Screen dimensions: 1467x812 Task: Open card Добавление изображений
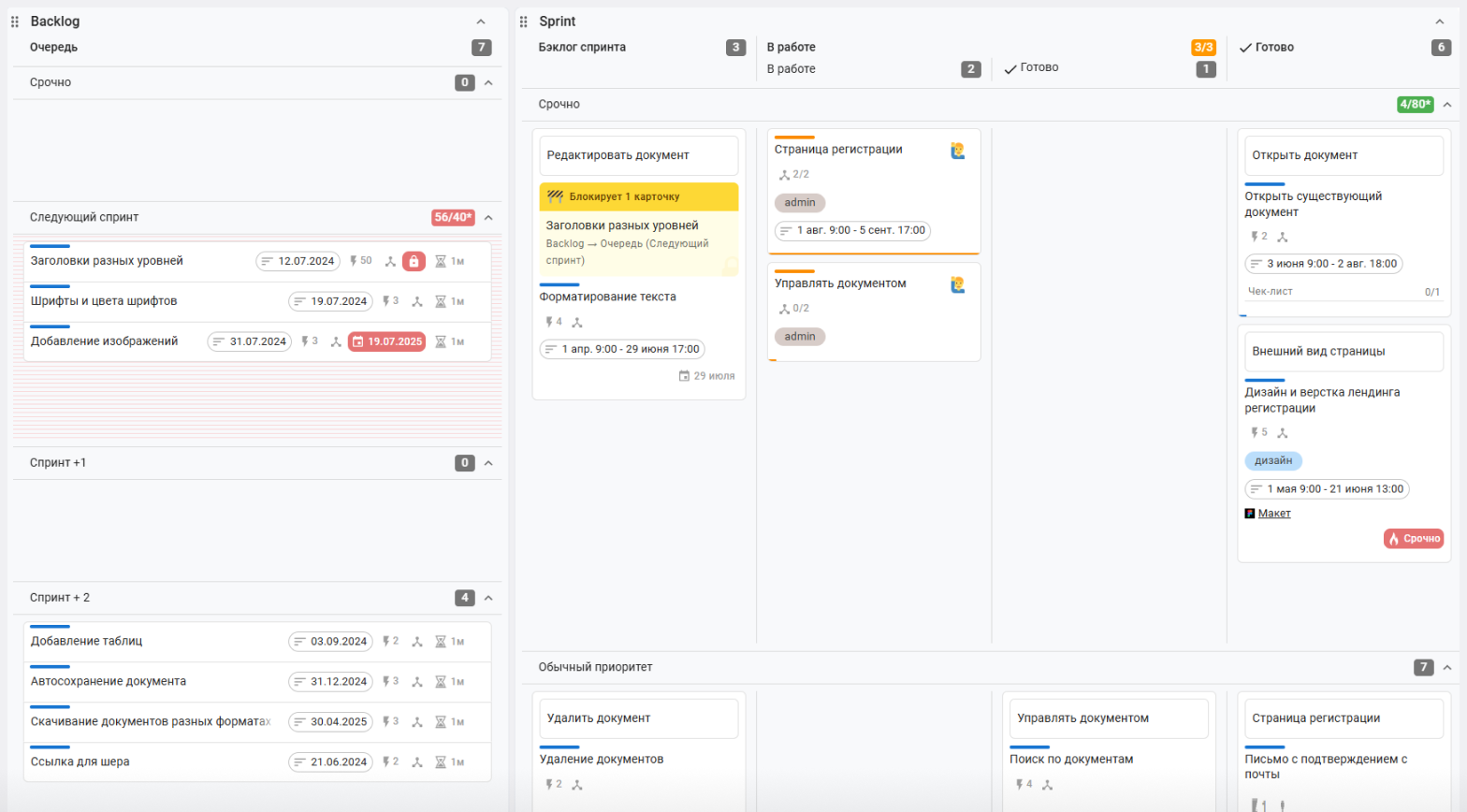[x=104, y=341]
